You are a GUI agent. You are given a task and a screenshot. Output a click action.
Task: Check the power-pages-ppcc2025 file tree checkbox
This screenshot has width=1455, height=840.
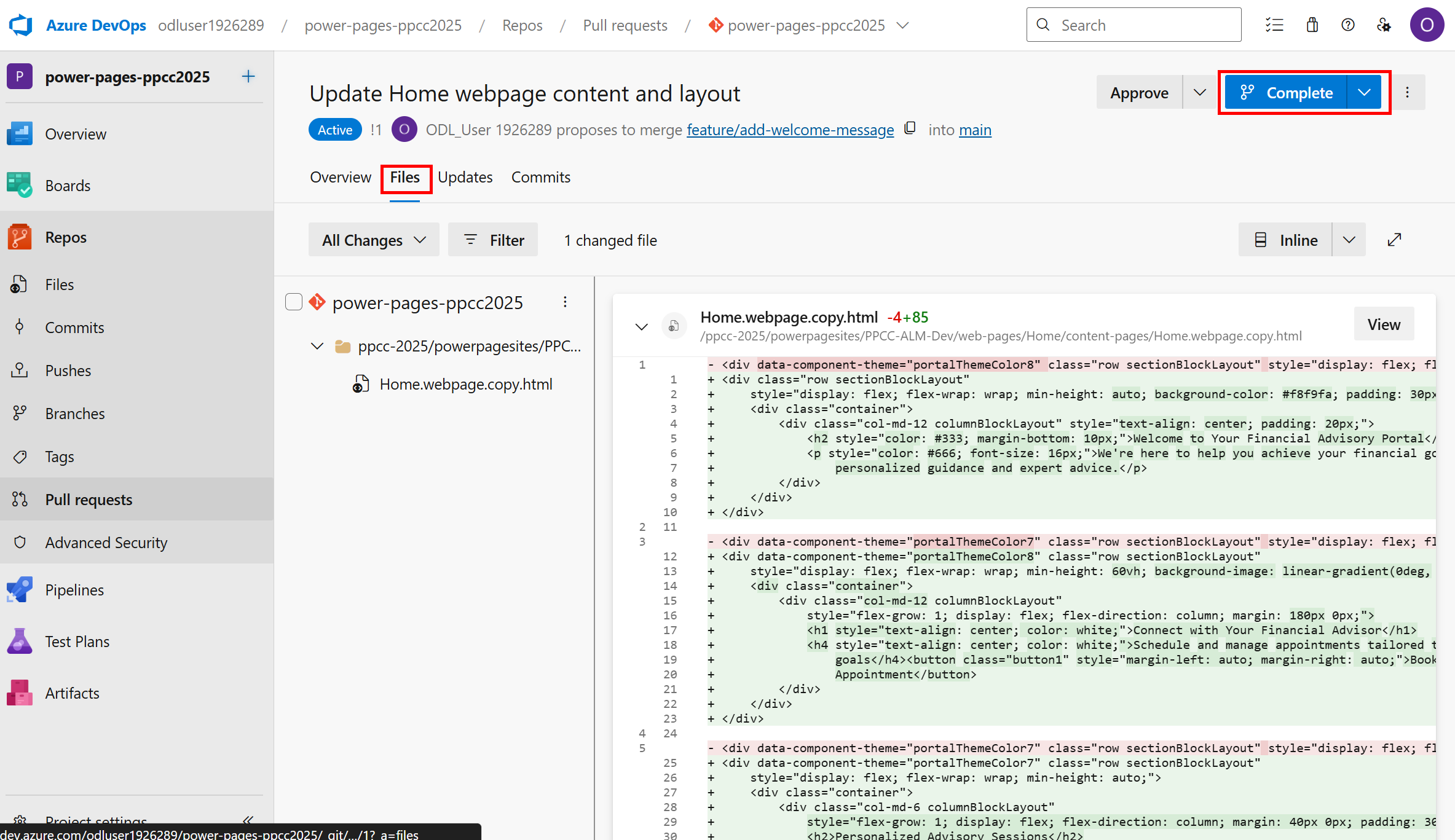[x=294, y=302]
